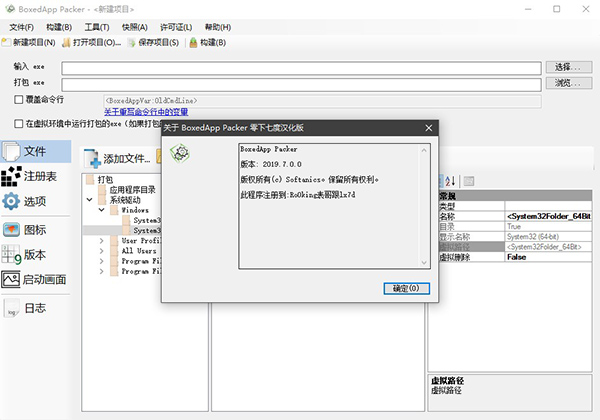Screen dimensions: 600x420
Task: Open the Snapshot (快照) menu
Action: tap(135, 27)
